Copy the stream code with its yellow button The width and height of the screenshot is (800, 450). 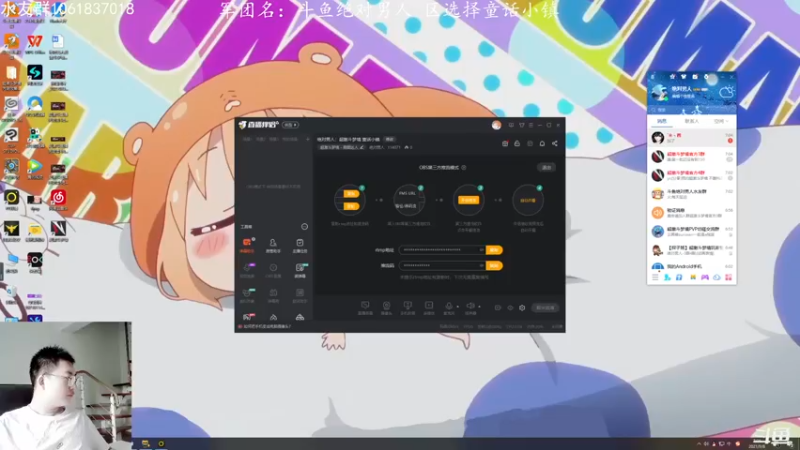(x=494, y=265)
